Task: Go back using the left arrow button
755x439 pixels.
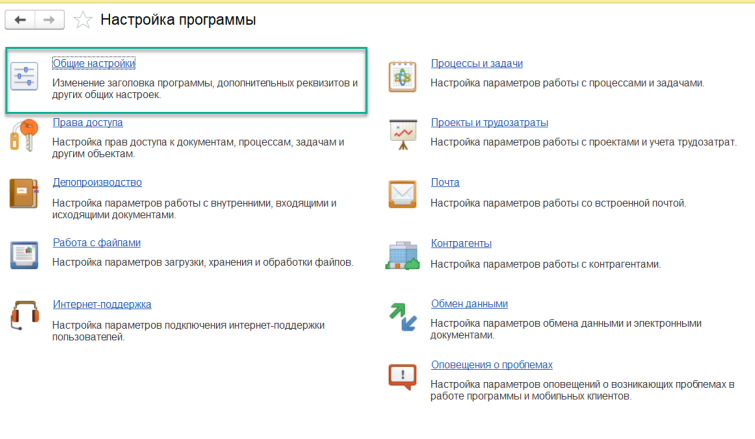Action: (x=20, y=20)
